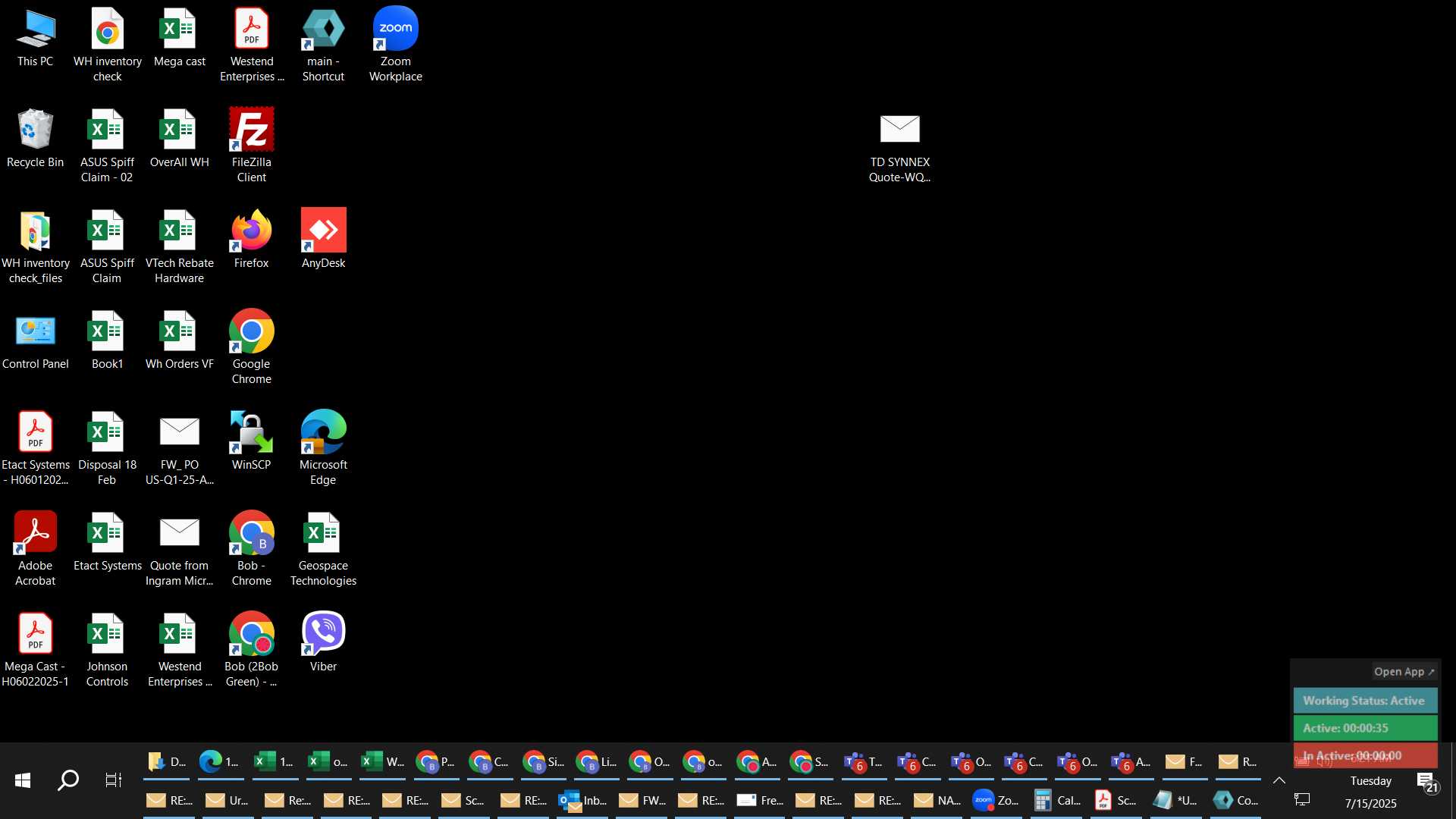
Task: Select the OverAll WH Excel file
Action: coord(180,139)
